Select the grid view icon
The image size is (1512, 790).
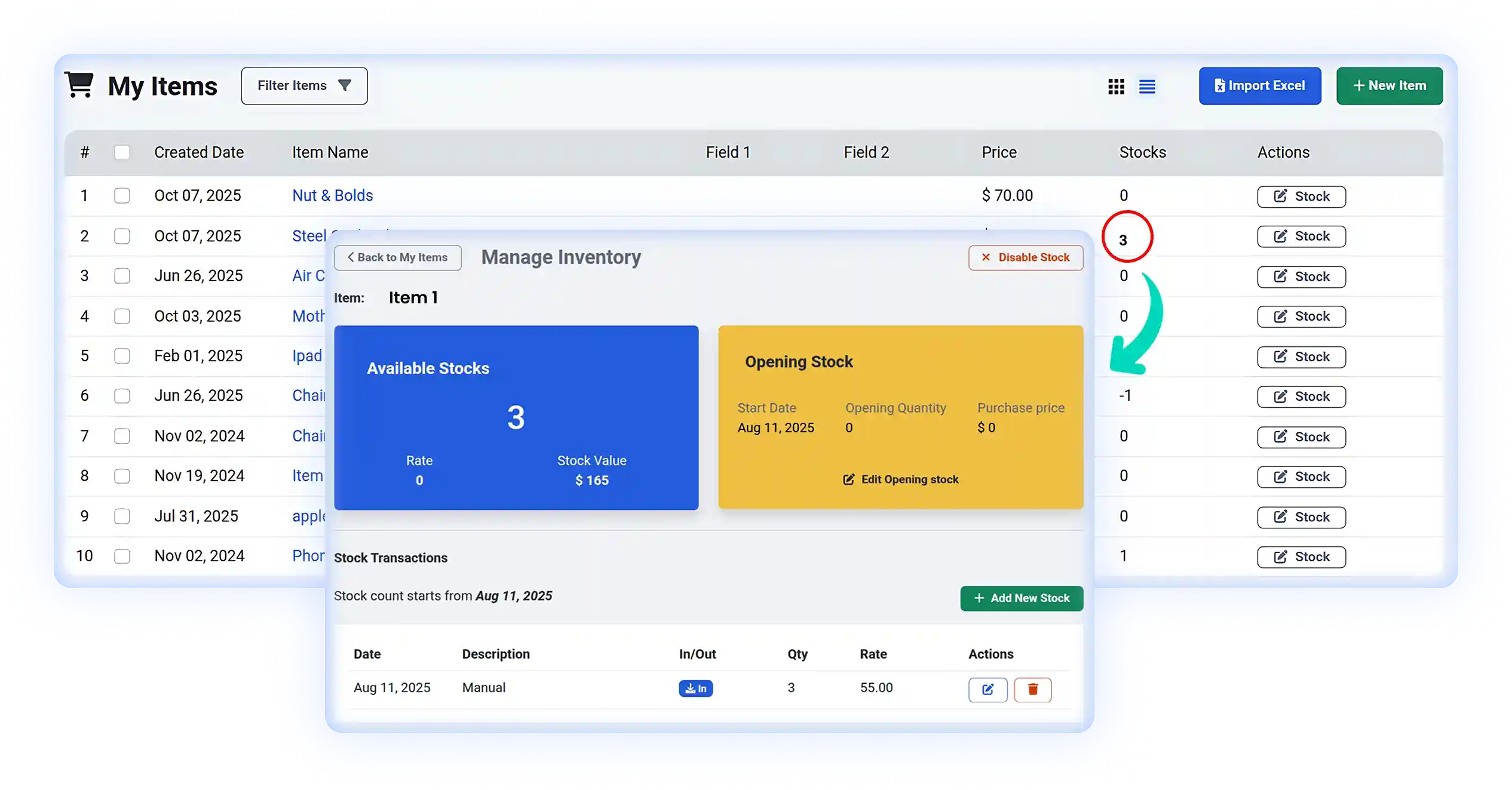1116,87
